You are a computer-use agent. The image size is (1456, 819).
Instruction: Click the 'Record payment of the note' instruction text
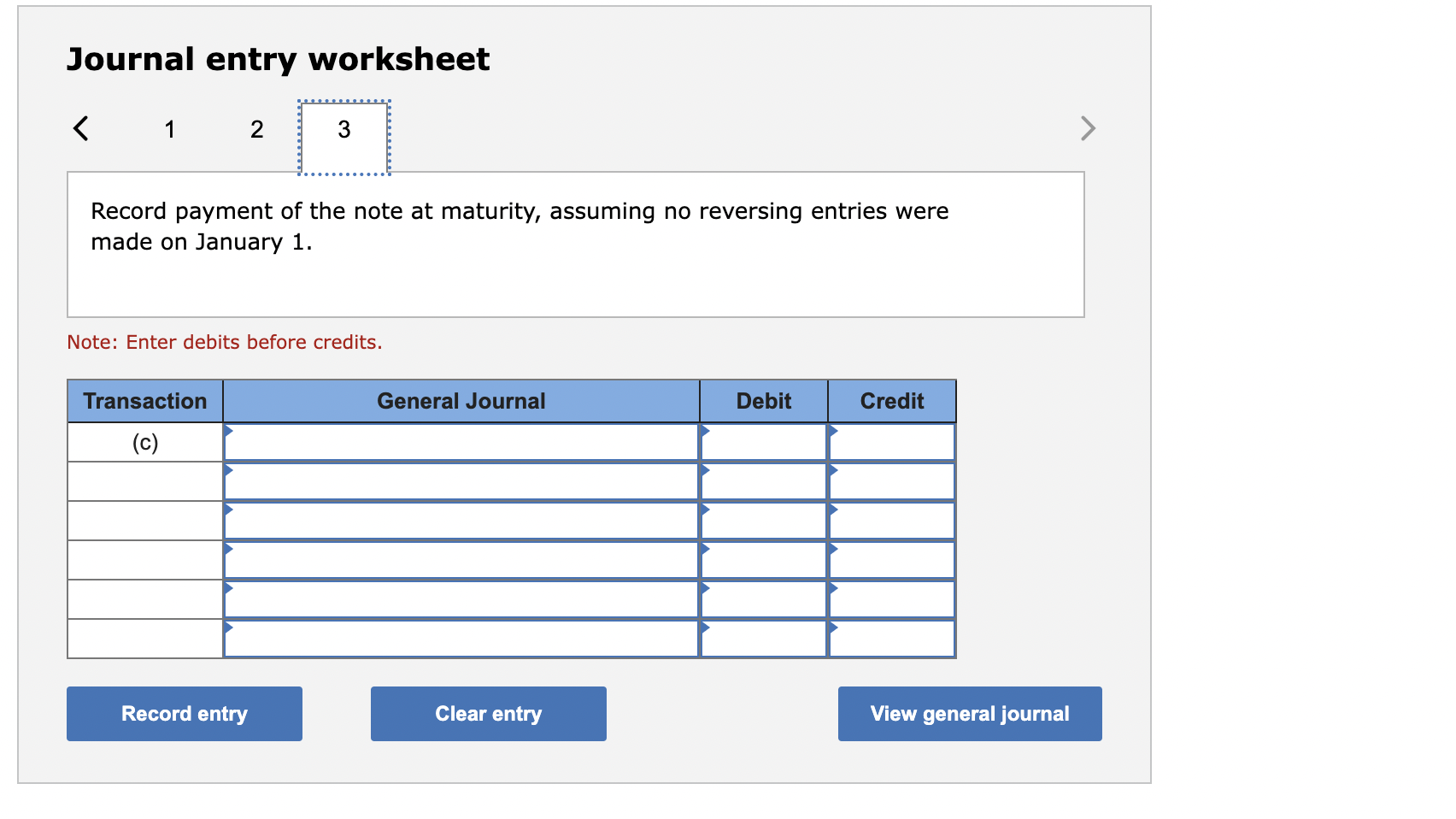pos(520,227)
